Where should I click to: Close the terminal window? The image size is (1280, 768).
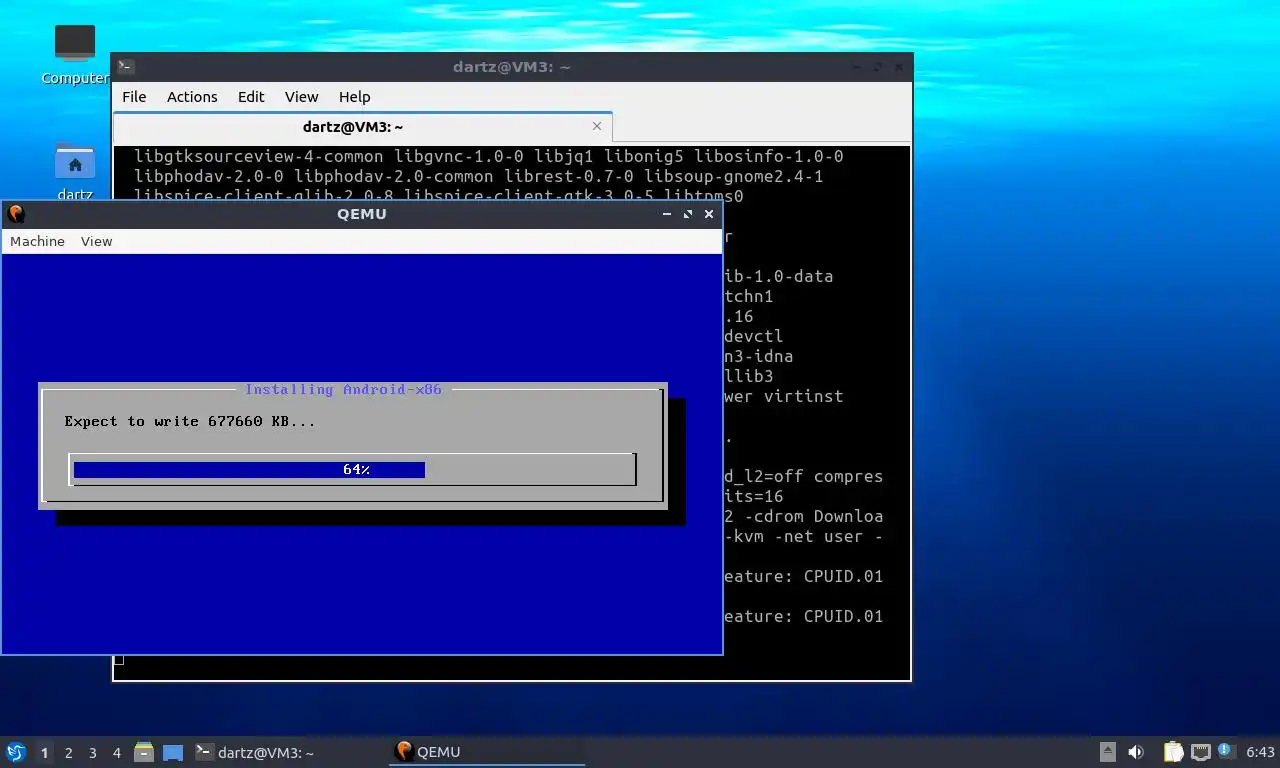(899, 67)
